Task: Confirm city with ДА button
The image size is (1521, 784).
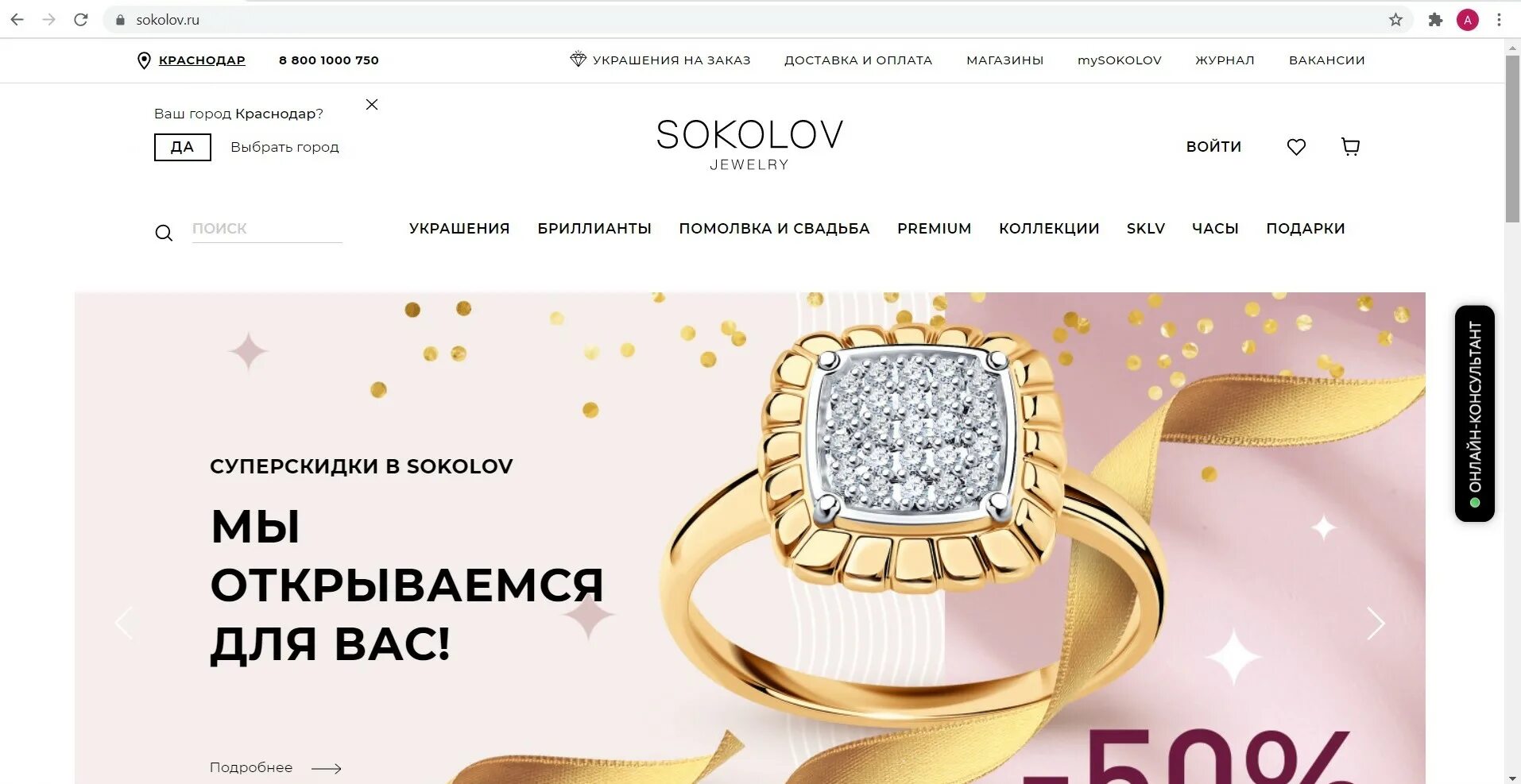Action: pyautogui.click(x=183, y=147)
